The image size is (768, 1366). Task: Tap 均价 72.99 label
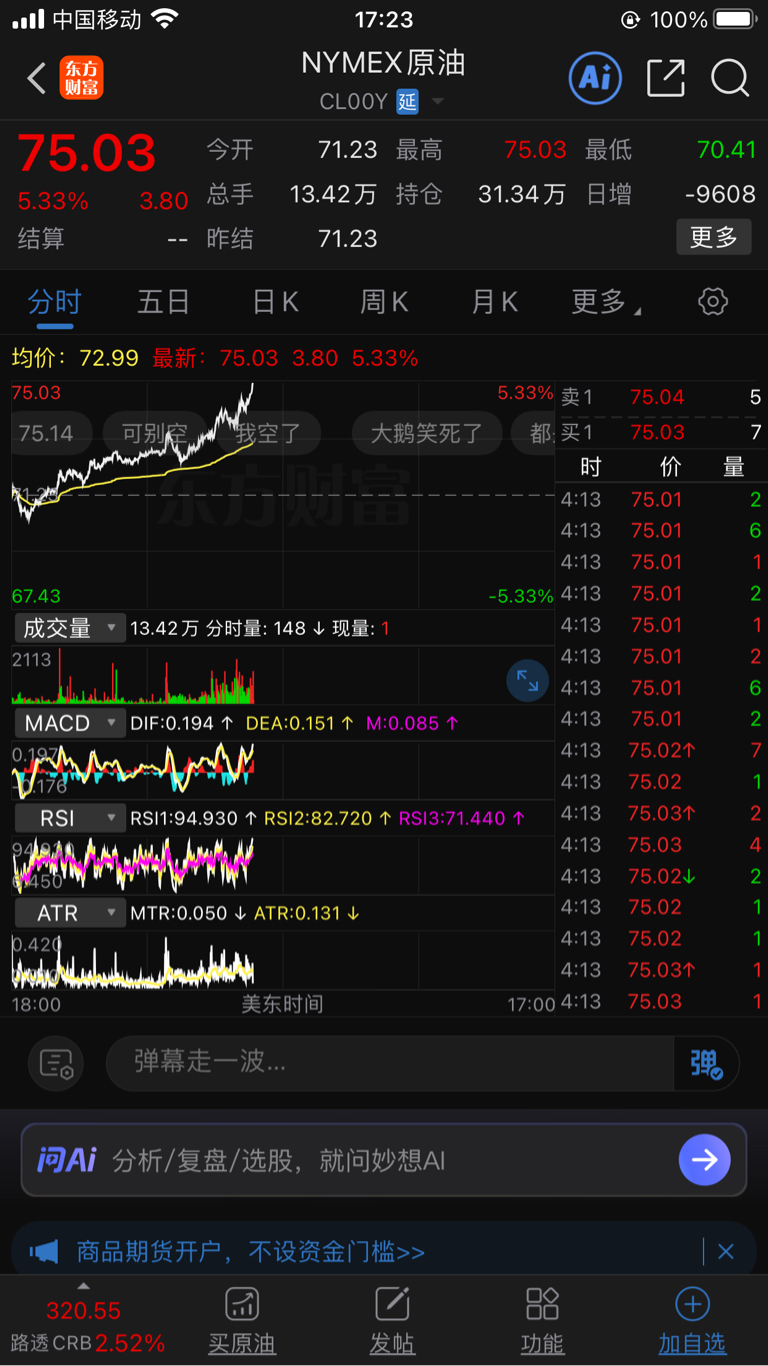75,357
